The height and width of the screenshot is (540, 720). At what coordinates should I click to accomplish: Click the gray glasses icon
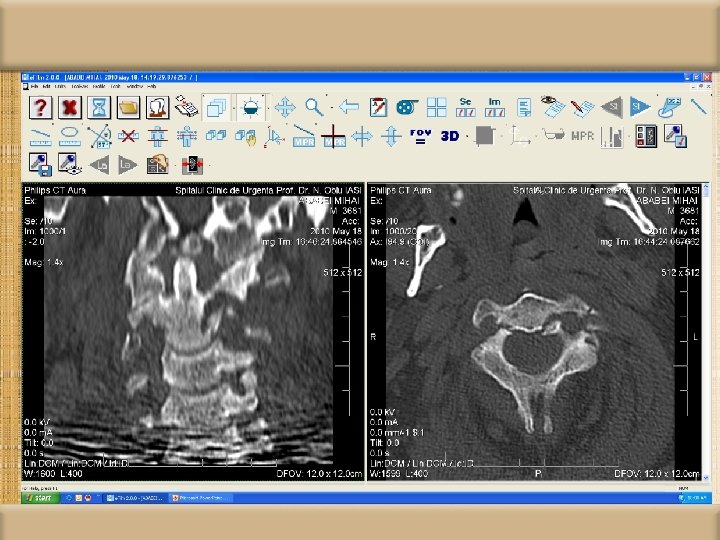point(554,135)
